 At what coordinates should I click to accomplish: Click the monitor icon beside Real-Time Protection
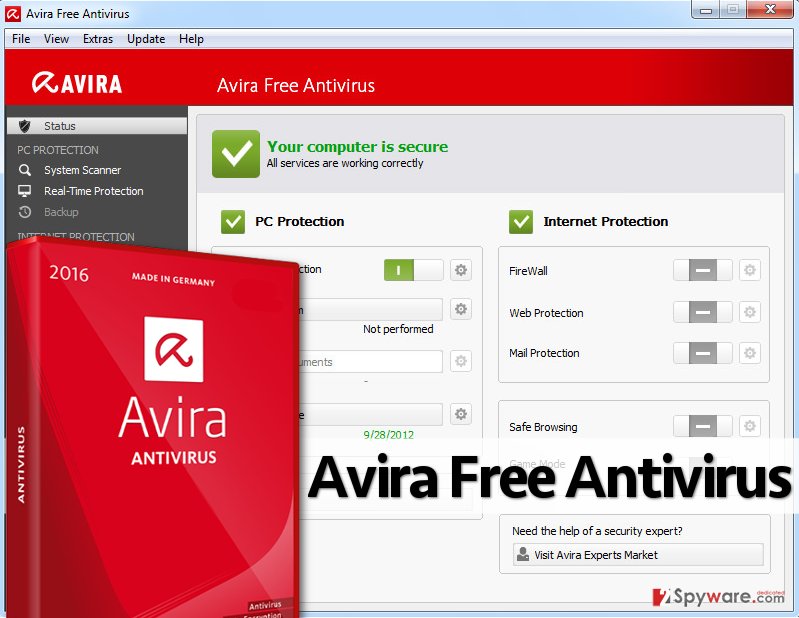tap(24, 191)
